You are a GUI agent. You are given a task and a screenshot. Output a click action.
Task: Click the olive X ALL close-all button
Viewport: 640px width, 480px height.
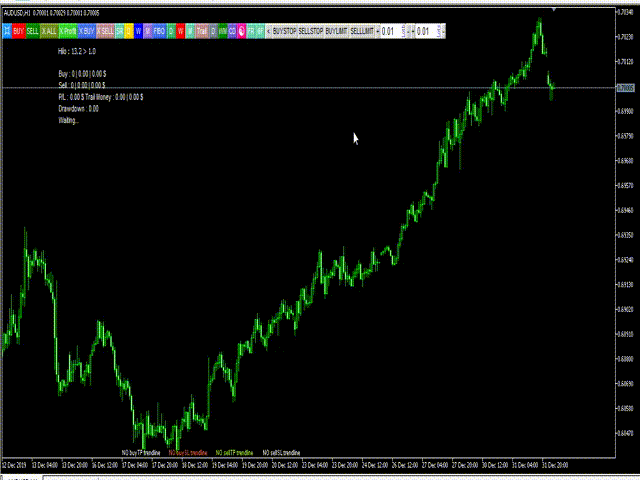[x=49, y=31]
